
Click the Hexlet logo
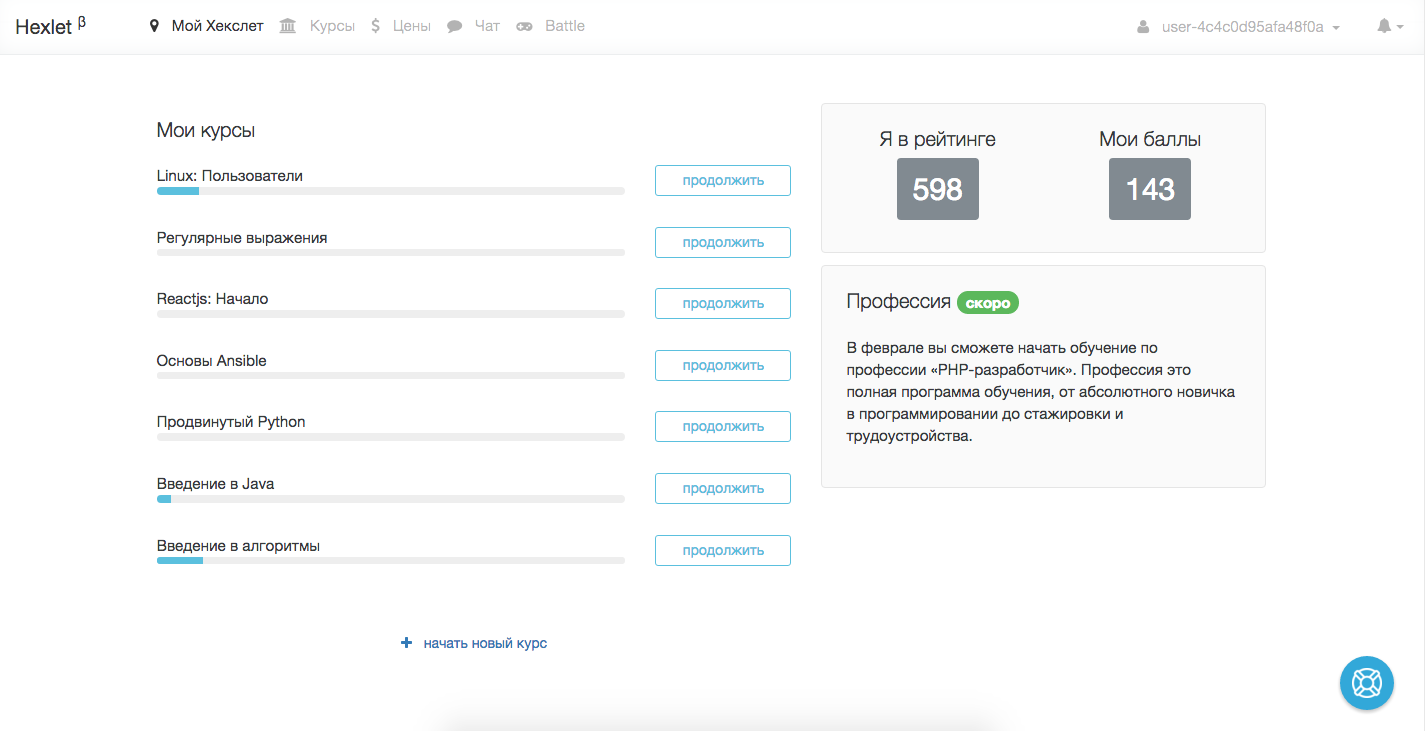point(44,26)
